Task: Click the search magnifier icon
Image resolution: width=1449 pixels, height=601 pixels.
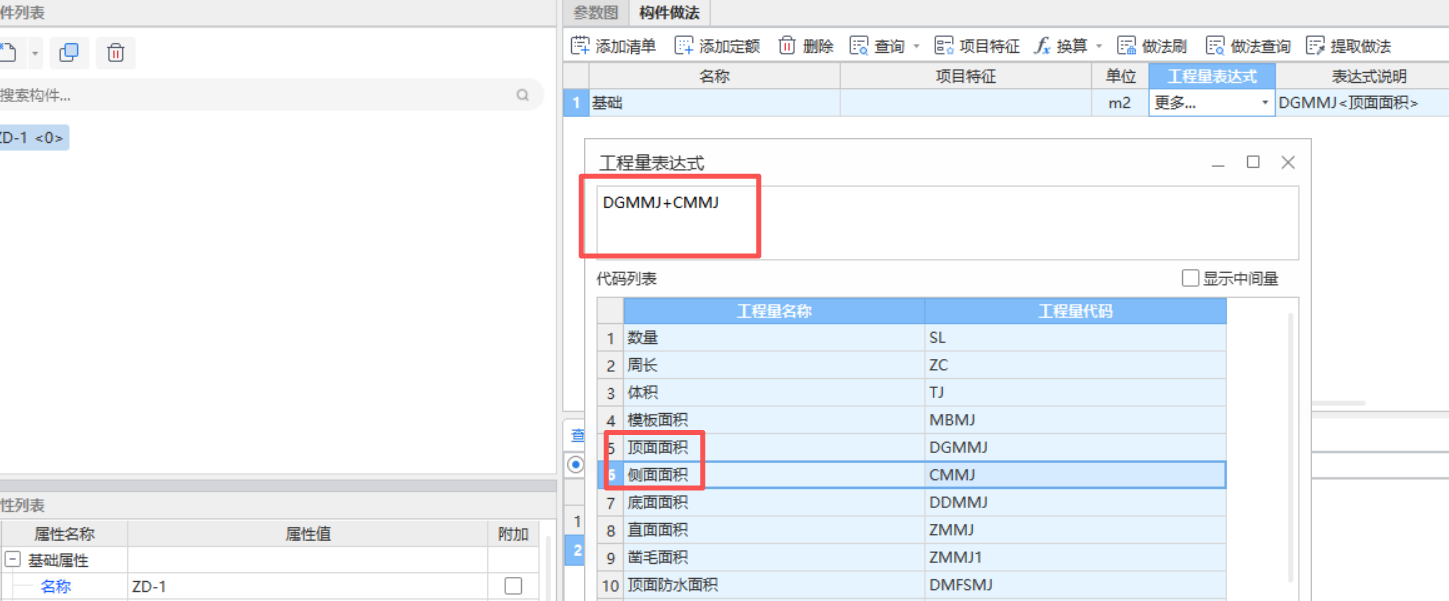Action: (x=522, y=95)
